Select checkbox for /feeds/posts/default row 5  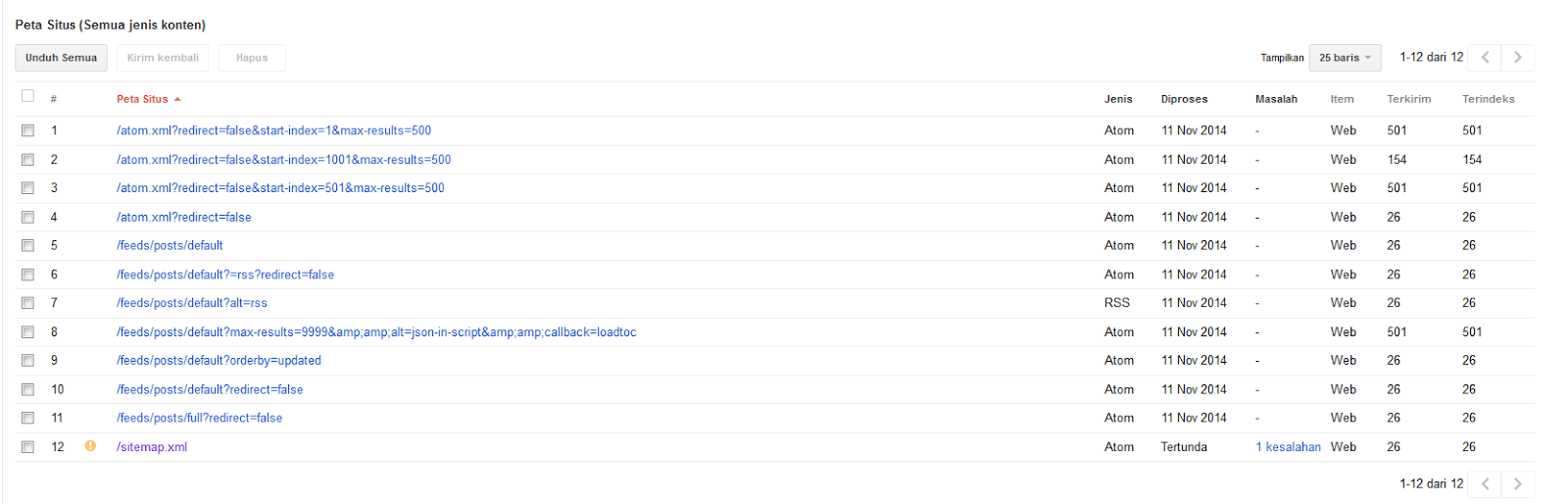pos(27,246)
